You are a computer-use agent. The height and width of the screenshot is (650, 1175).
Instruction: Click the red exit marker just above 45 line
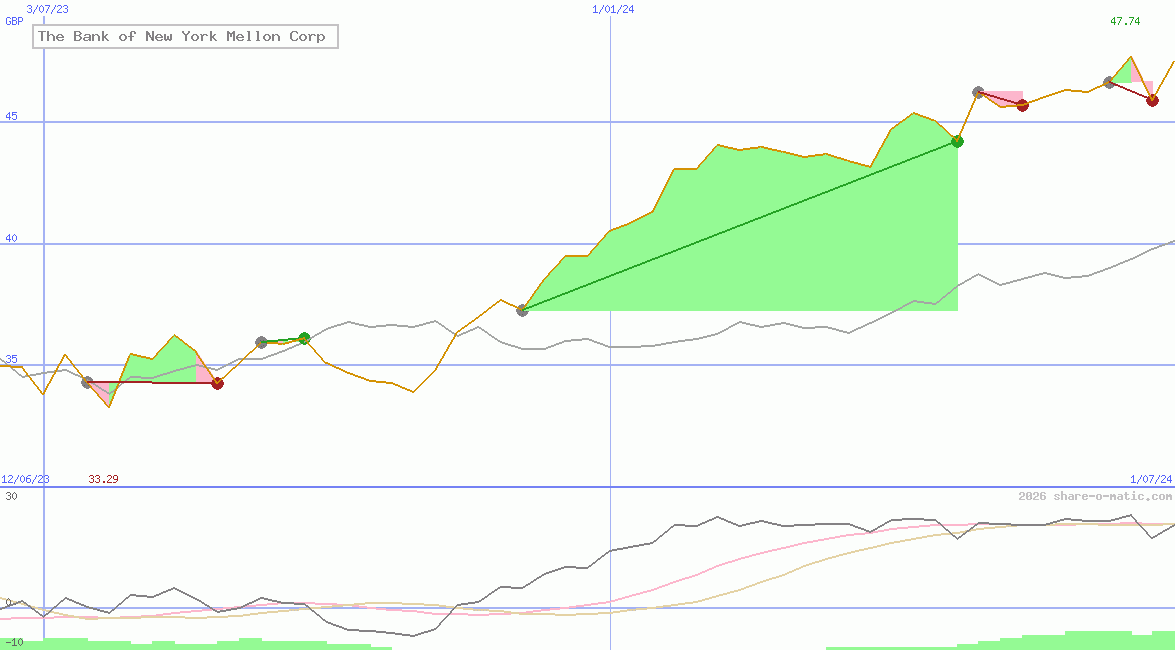[1022, 105]
